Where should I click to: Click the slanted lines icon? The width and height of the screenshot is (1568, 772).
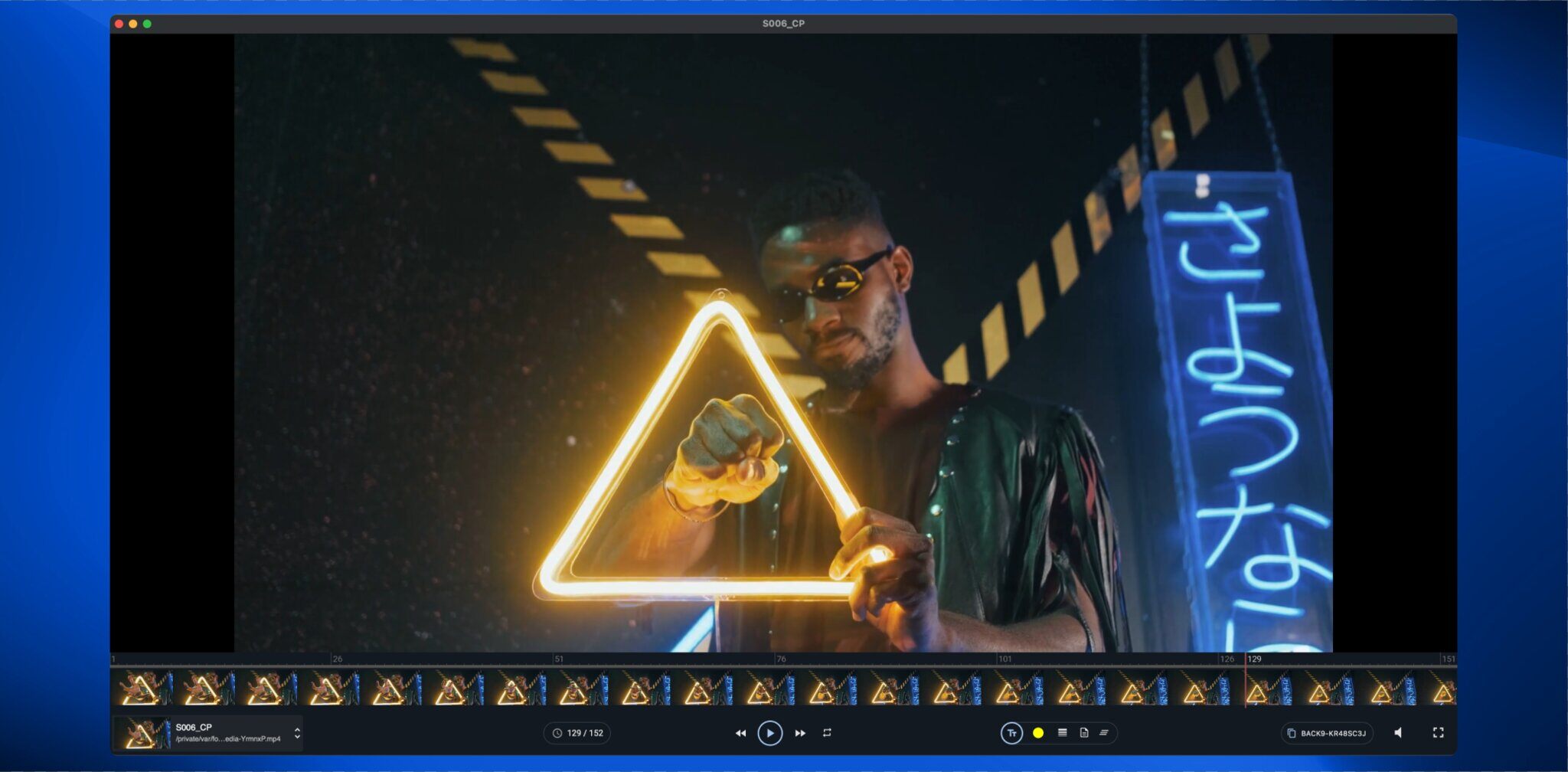coord(1104,733)
